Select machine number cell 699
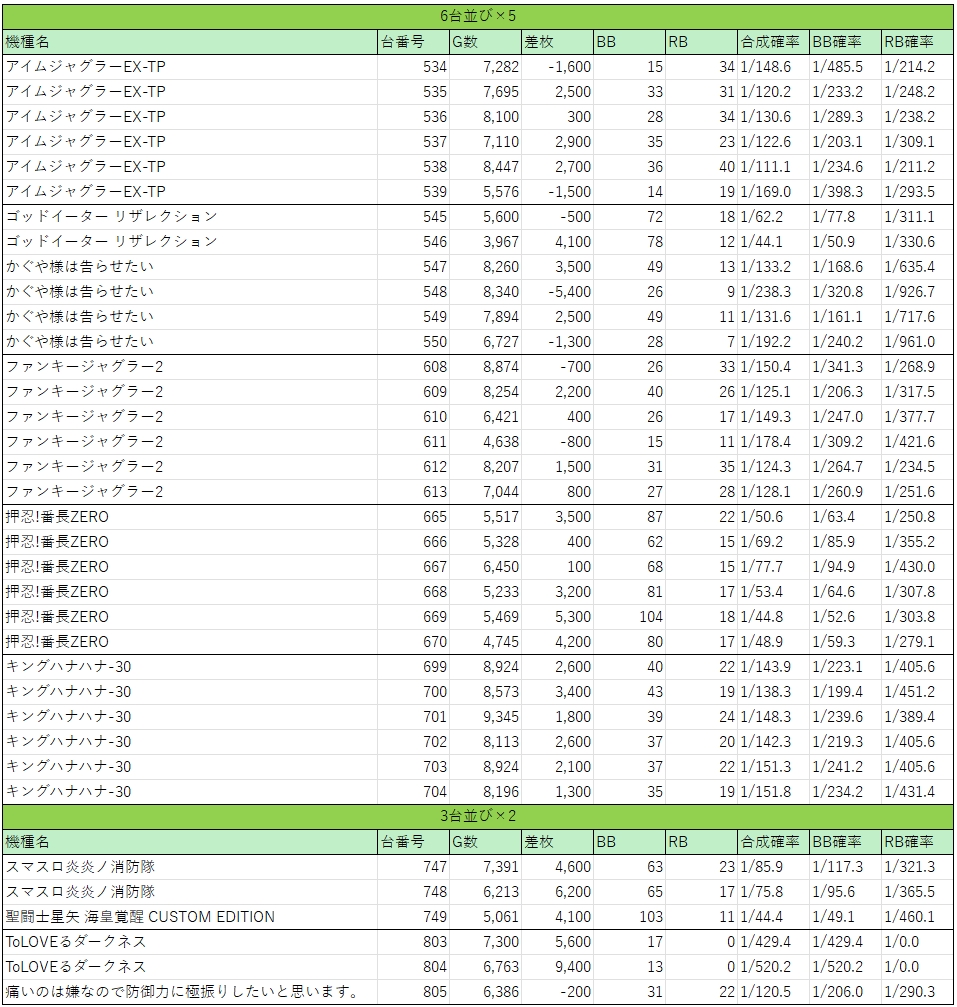Screen dimensions: 957x1007 (414, 668)
